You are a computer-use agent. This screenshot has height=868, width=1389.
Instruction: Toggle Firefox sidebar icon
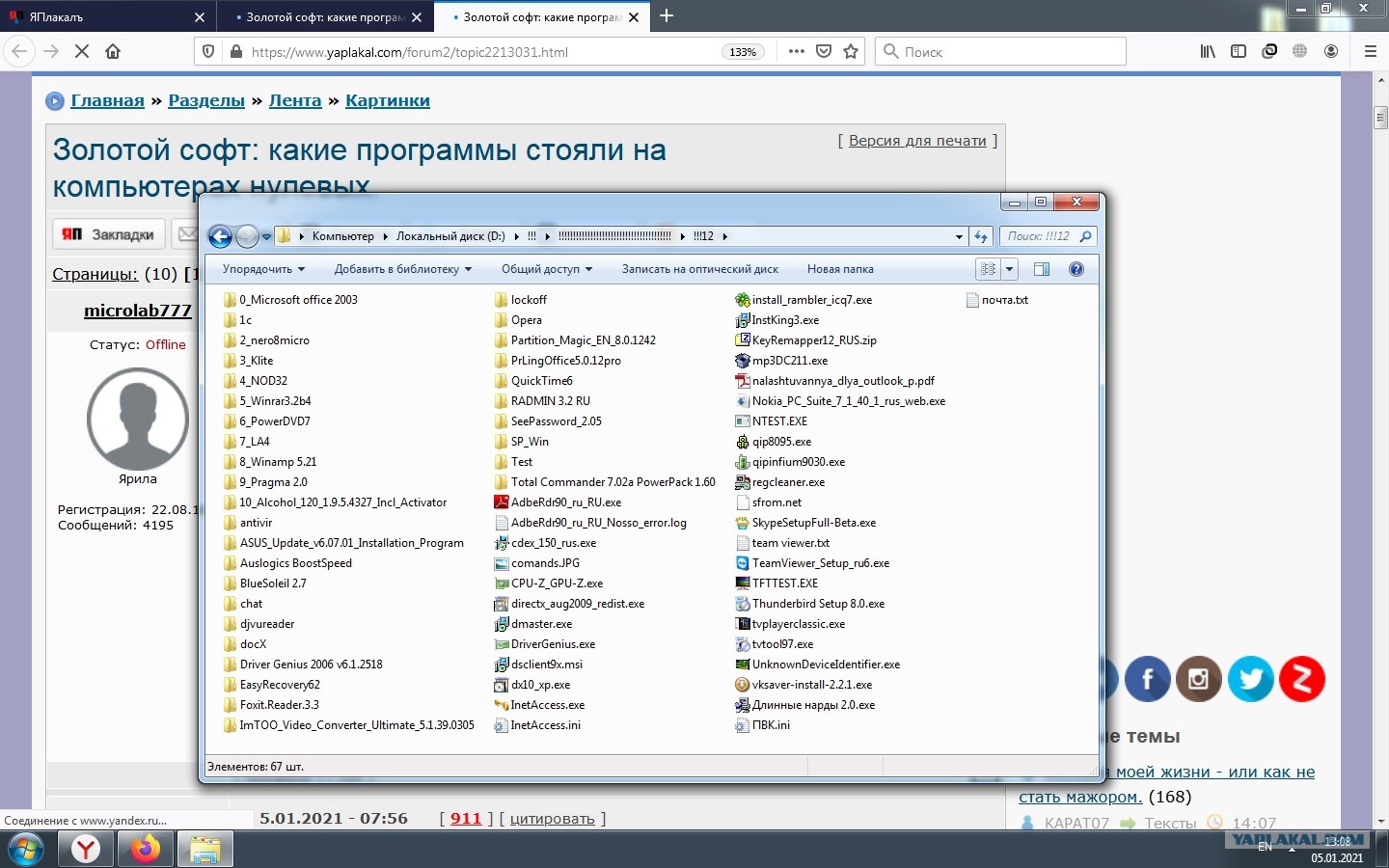click(1239, 52)
